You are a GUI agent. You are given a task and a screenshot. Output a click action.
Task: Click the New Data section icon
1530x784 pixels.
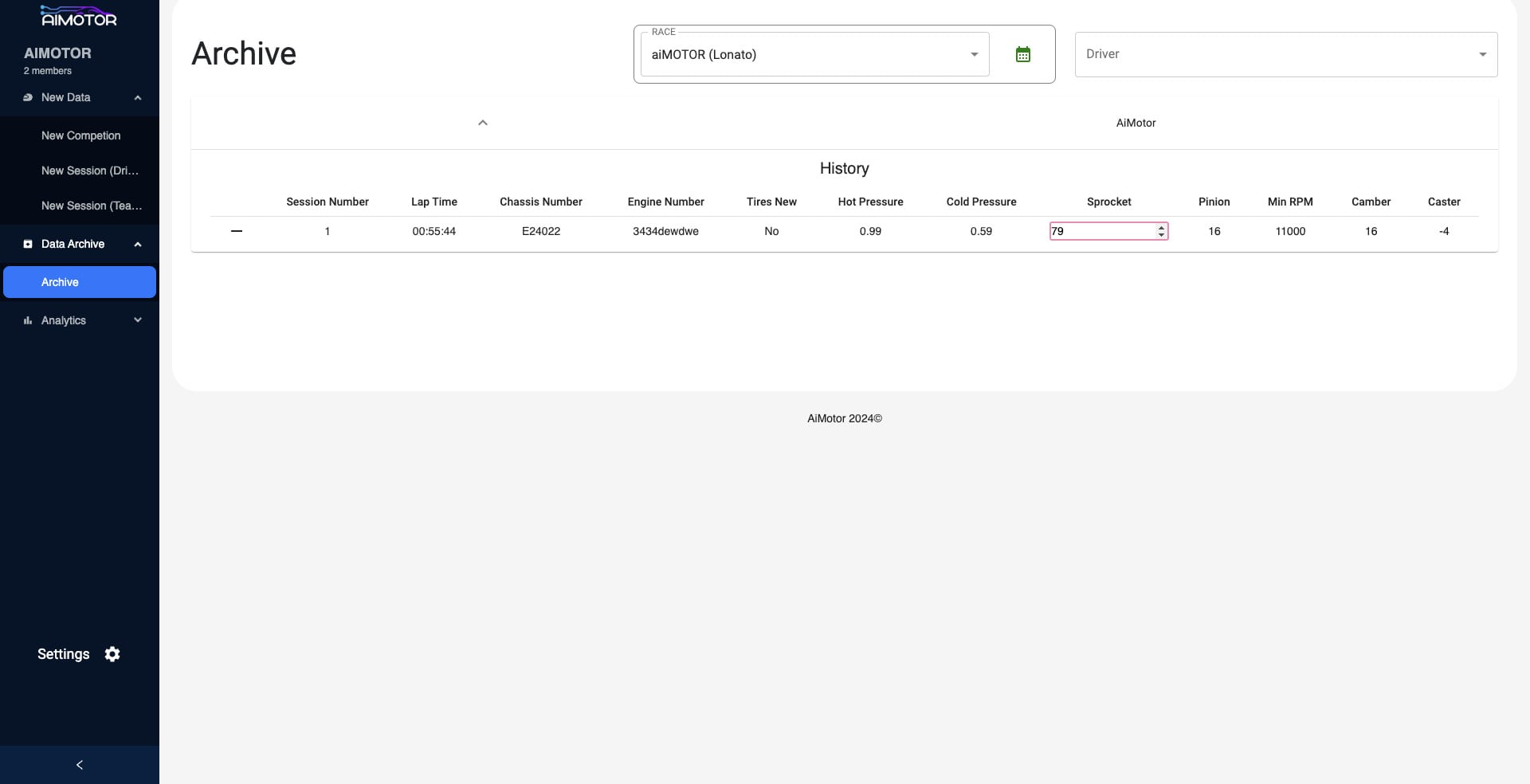coord(28,97)
